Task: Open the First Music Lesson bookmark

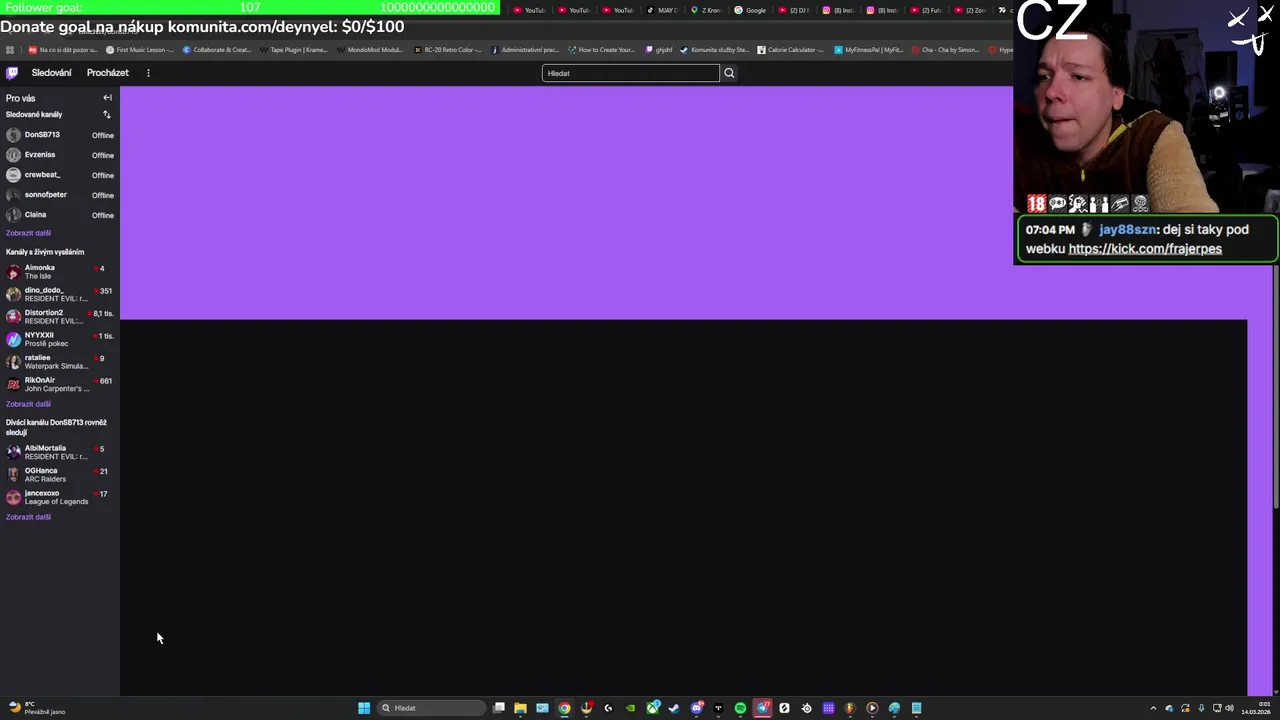Action: point(140,50)
